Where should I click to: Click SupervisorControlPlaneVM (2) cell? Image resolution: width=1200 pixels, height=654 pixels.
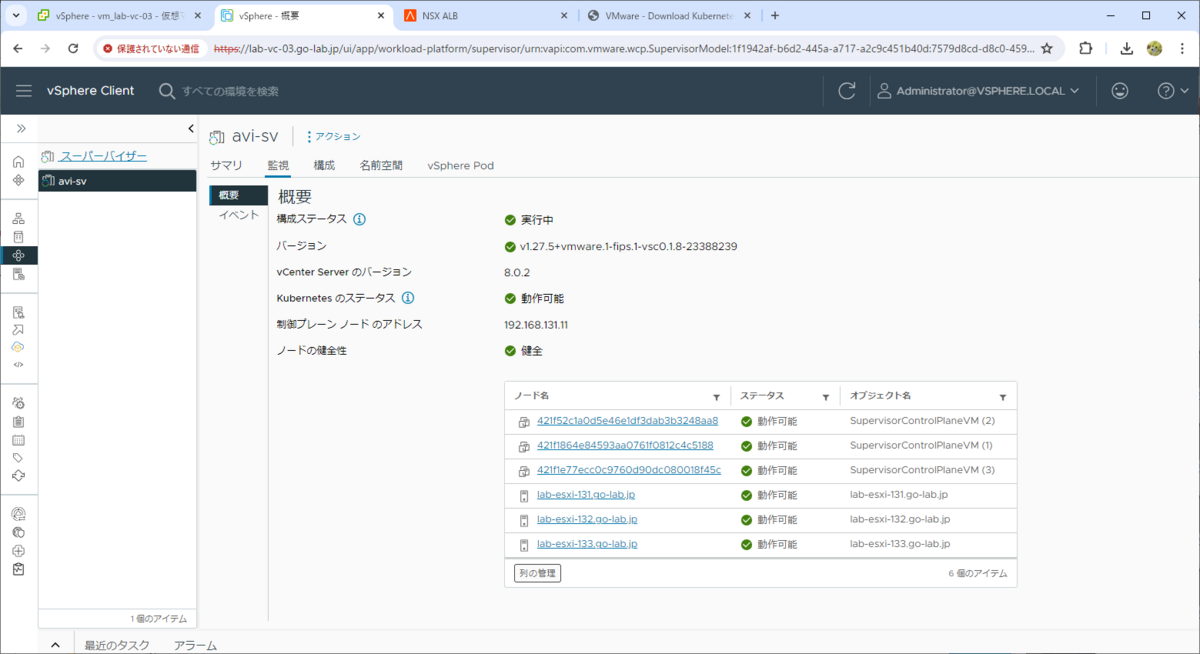[922, 421]
